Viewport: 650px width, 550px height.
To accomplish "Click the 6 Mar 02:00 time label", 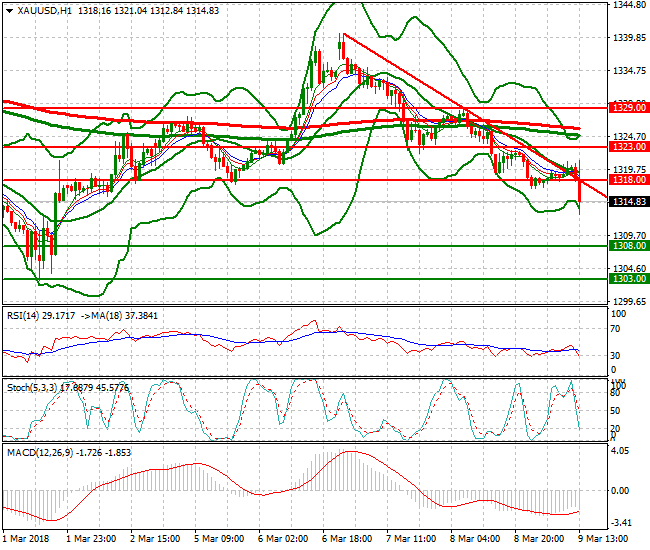I will 283,539.
